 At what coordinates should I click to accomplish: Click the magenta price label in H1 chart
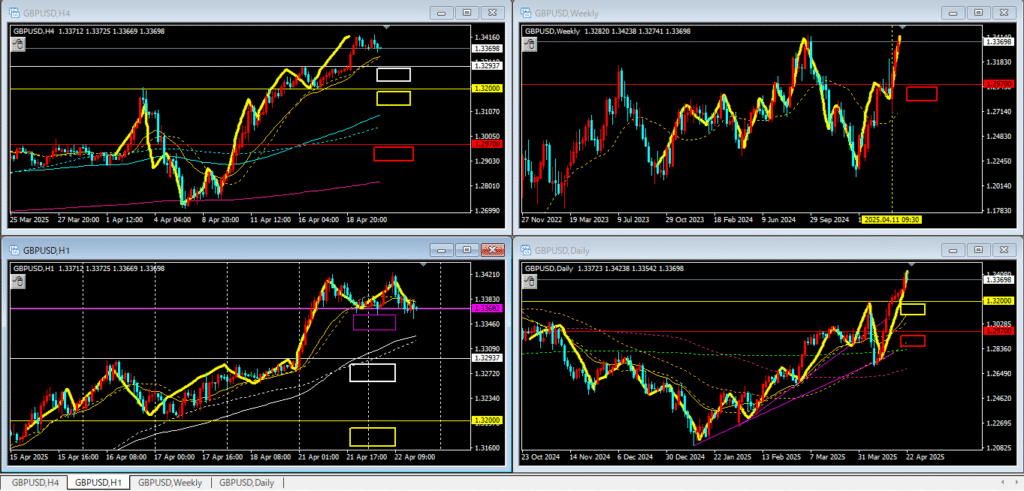[x=489, y=309]
